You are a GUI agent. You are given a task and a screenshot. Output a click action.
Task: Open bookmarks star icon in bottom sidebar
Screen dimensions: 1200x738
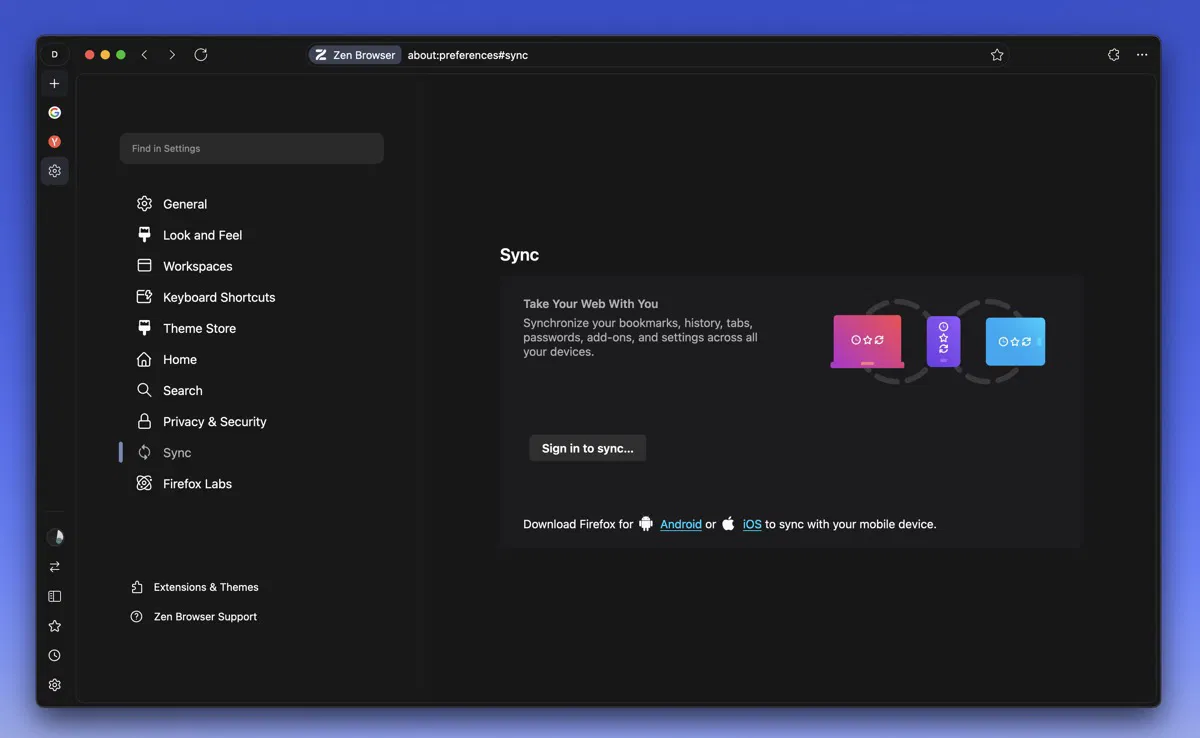[54, 625]
